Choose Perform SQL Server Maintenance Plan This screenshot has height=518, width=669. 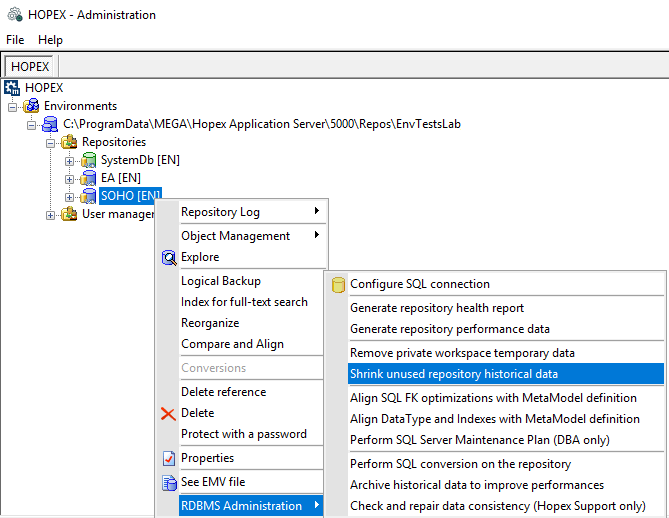point(479,440)
